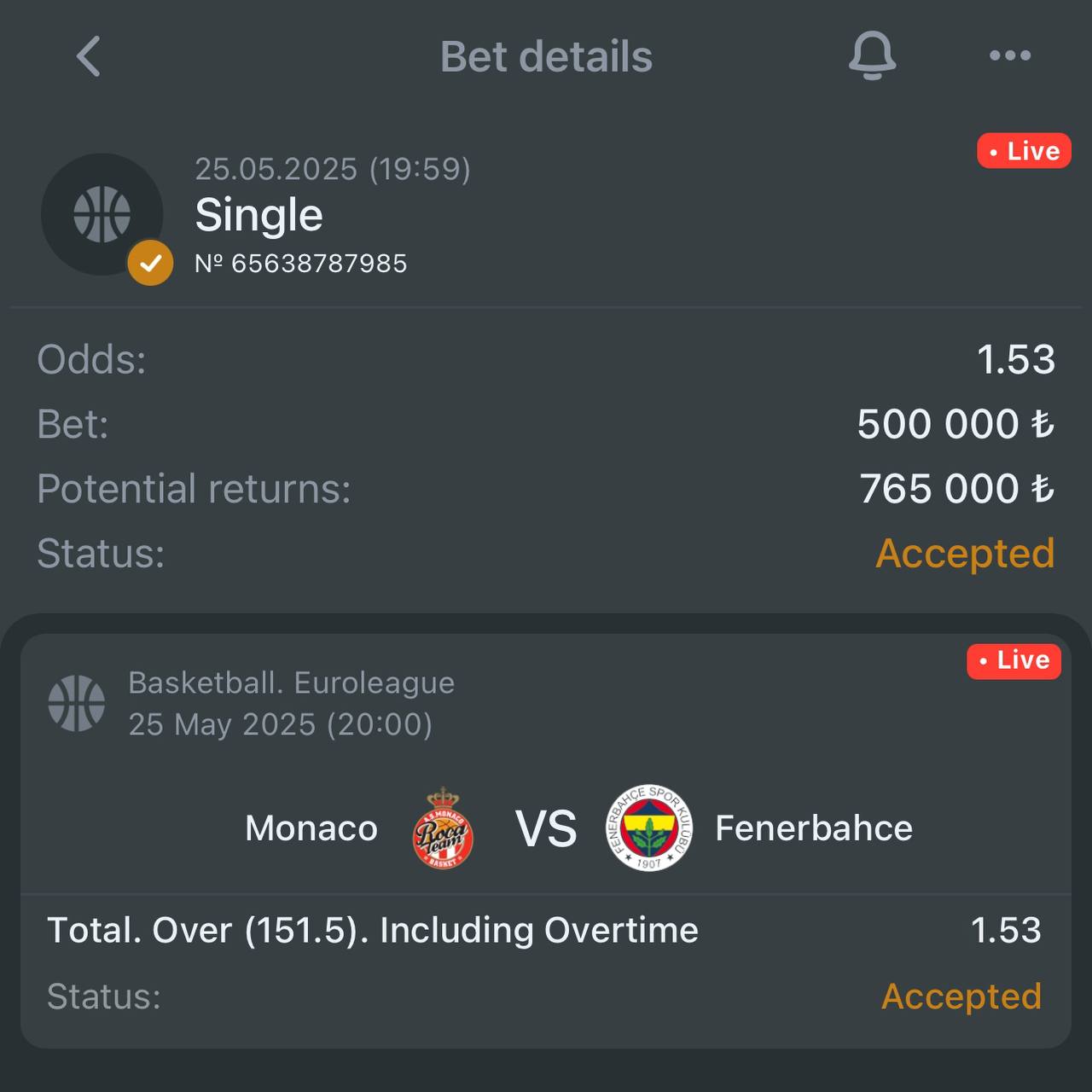1092x1092 pixels.
Task: Open the Monaco team name
Action: tap(311, 828)
